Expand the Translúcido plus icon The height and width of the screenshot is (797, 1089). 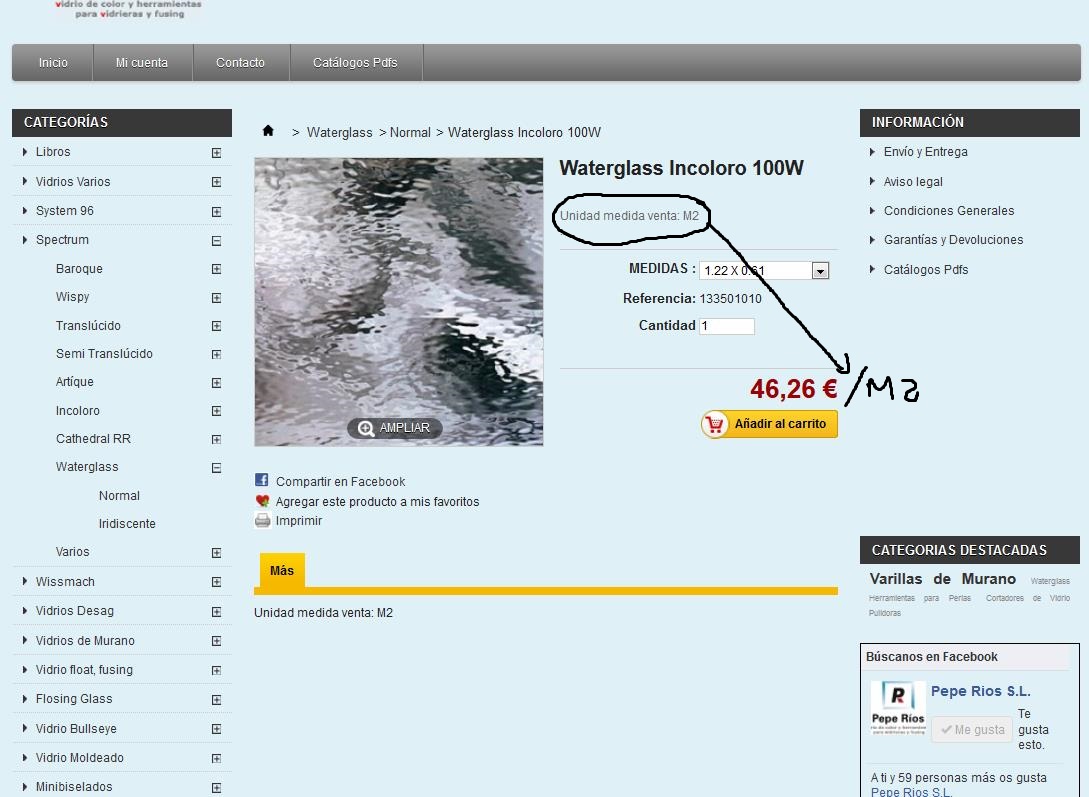tap(217, 326)
